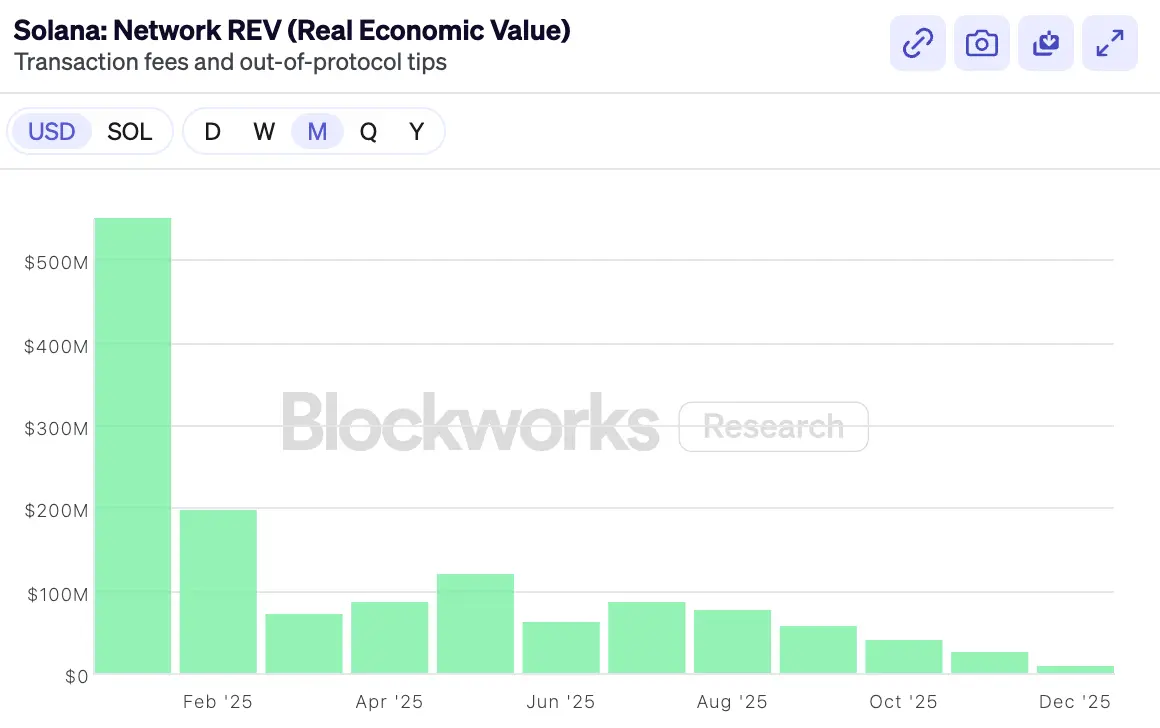Switch to the Weekly W timeframe
Viewport: 1160px width, 728px height.
[264, 131]
